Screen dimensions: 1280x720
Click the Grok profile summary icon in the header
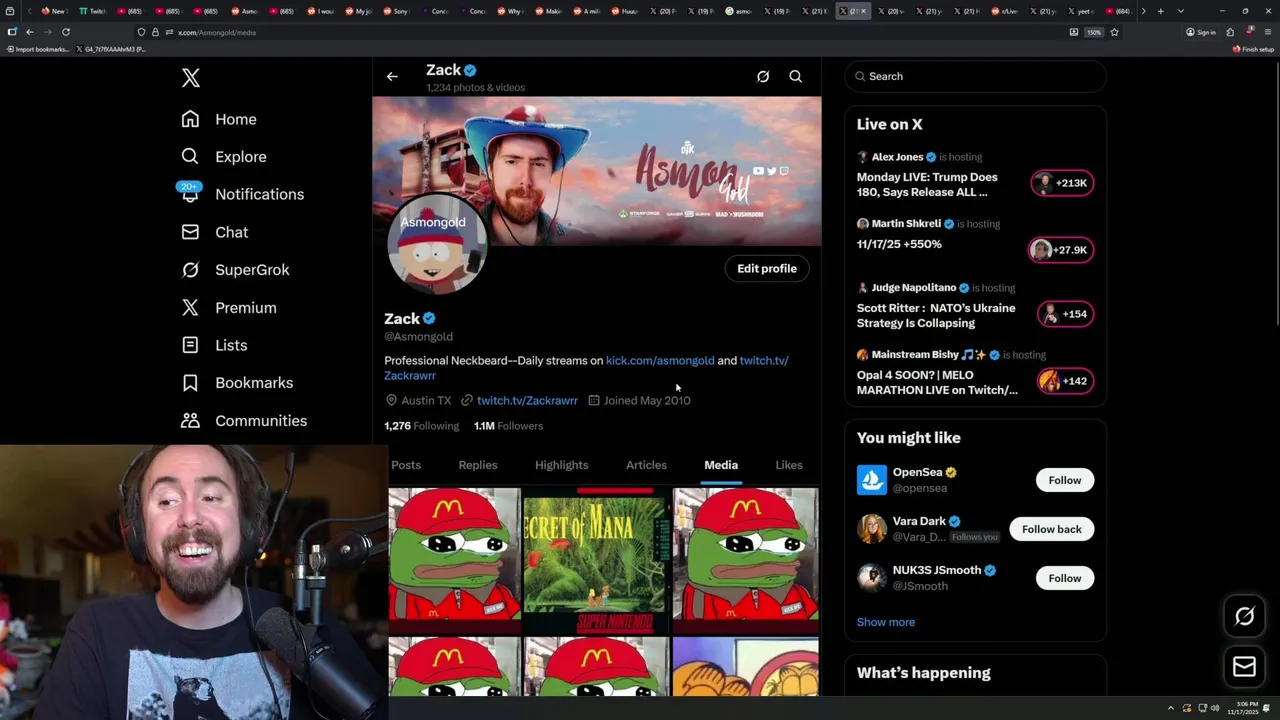(x=763, y=76)
